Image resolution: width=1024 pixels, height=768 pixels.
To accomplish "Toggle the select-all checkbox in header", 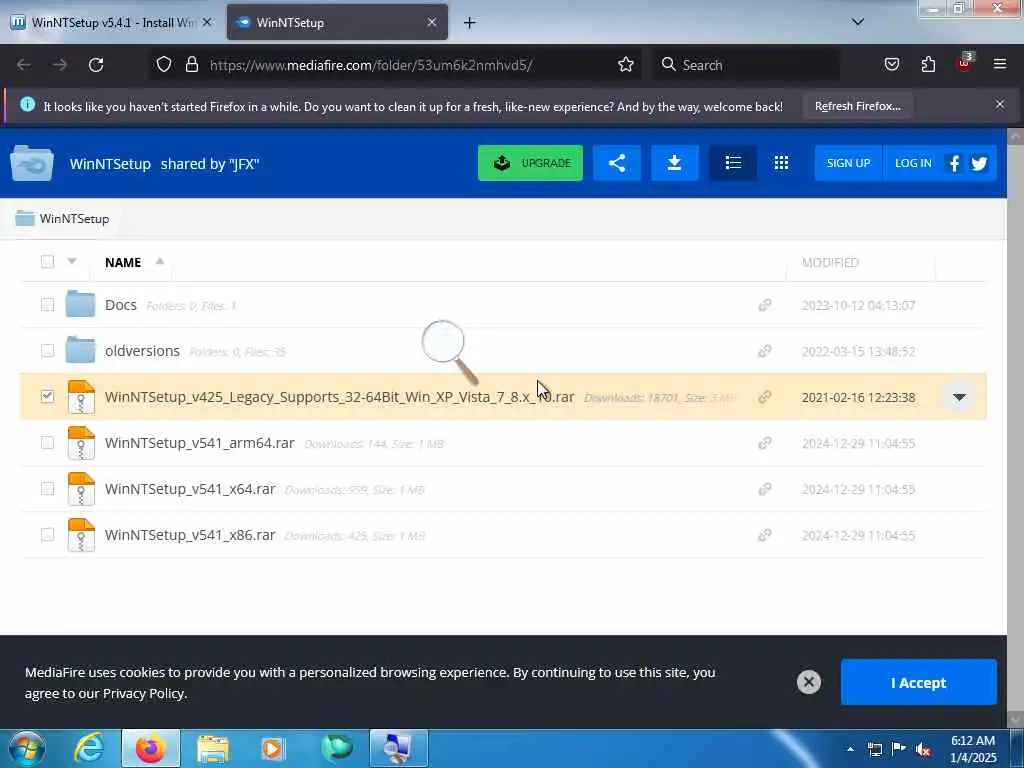I will point(47,261).
